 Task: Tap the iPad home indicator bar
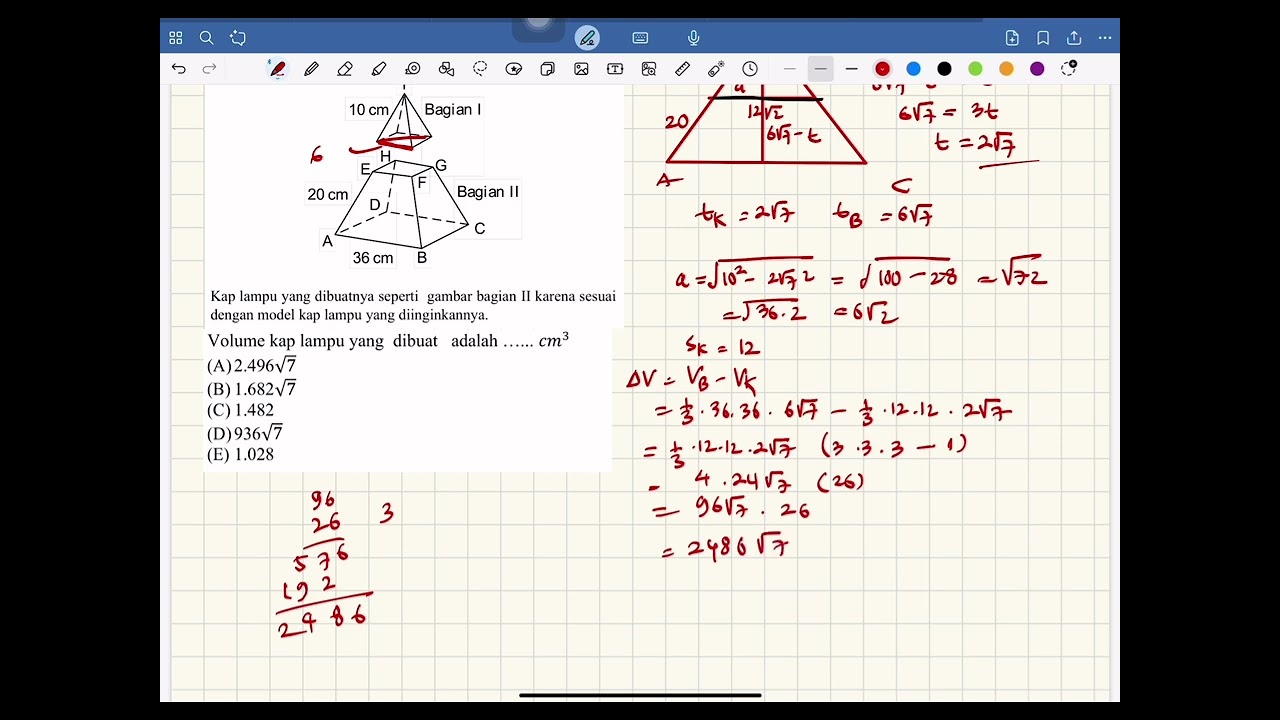point(640,695)
